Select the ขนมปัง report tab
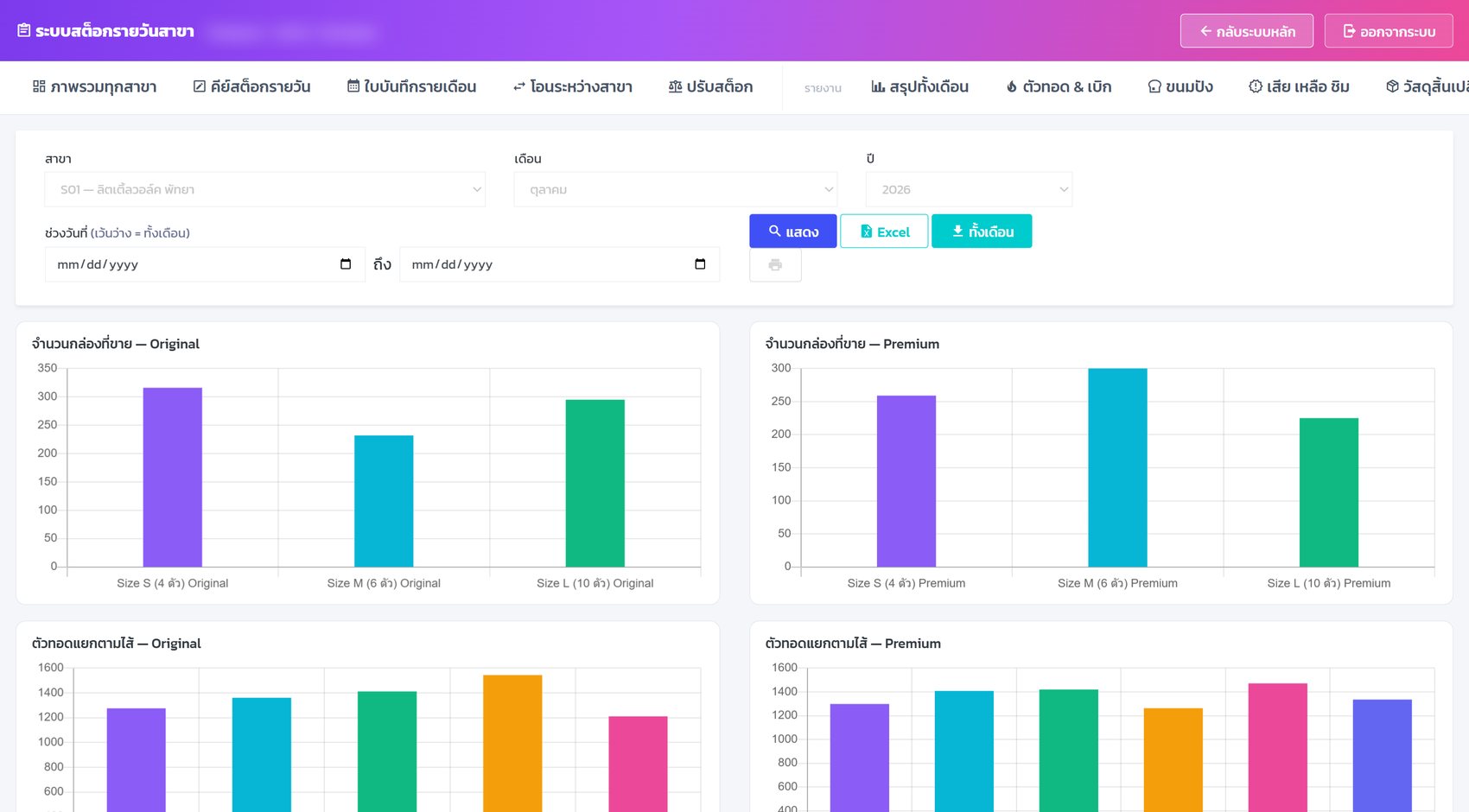This screenshot has width=1469, height=812. [x=1180, y=87]
